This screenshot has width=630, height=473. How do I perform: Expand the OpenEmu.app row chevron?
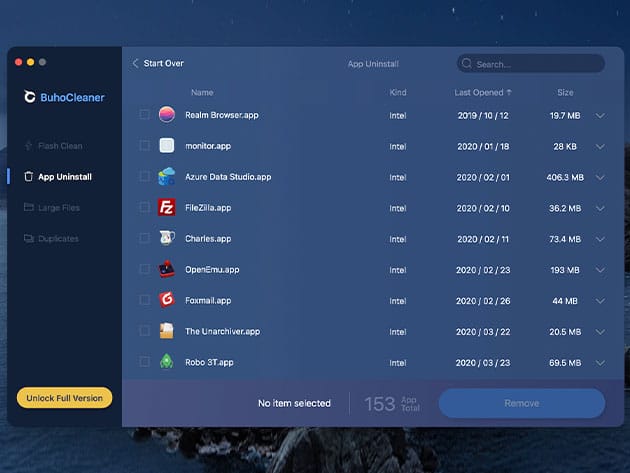pyautogui.click(x=600, y=270)
